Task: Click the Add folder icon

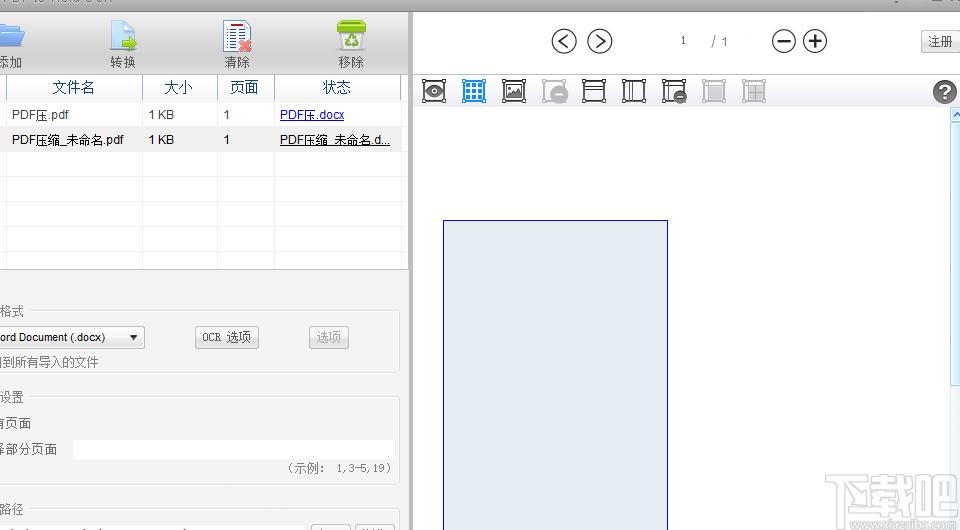Action: click(11, 35)
